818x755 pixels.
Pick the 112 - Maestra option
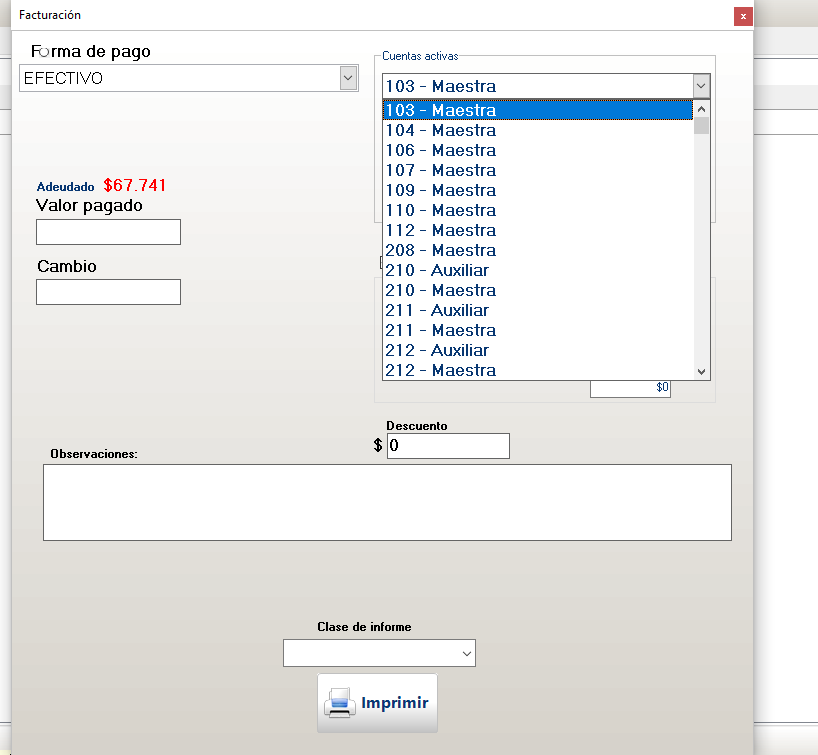coord(440,230)
